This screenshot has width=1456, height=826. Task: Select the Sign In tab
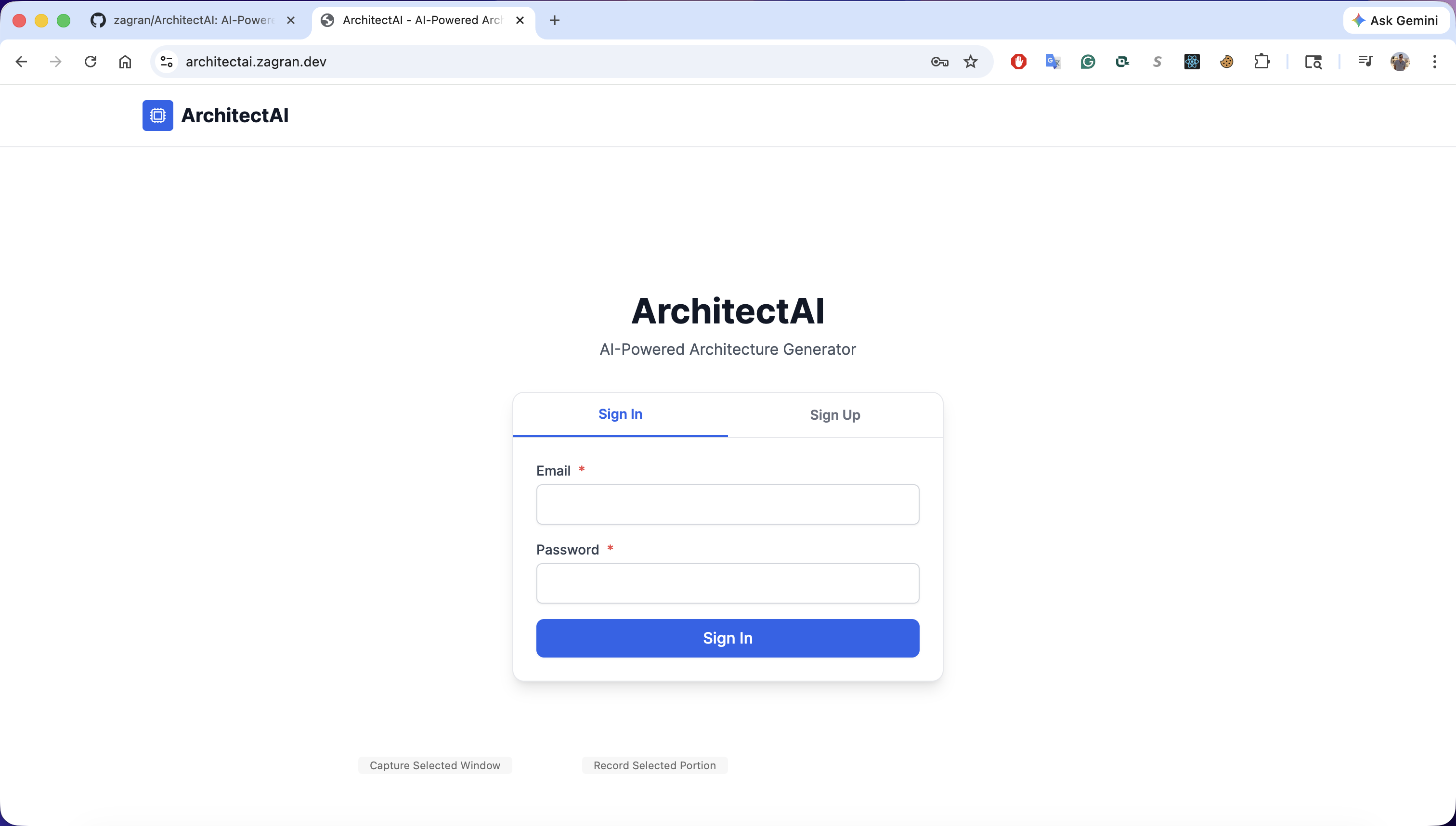click(620, 415)
